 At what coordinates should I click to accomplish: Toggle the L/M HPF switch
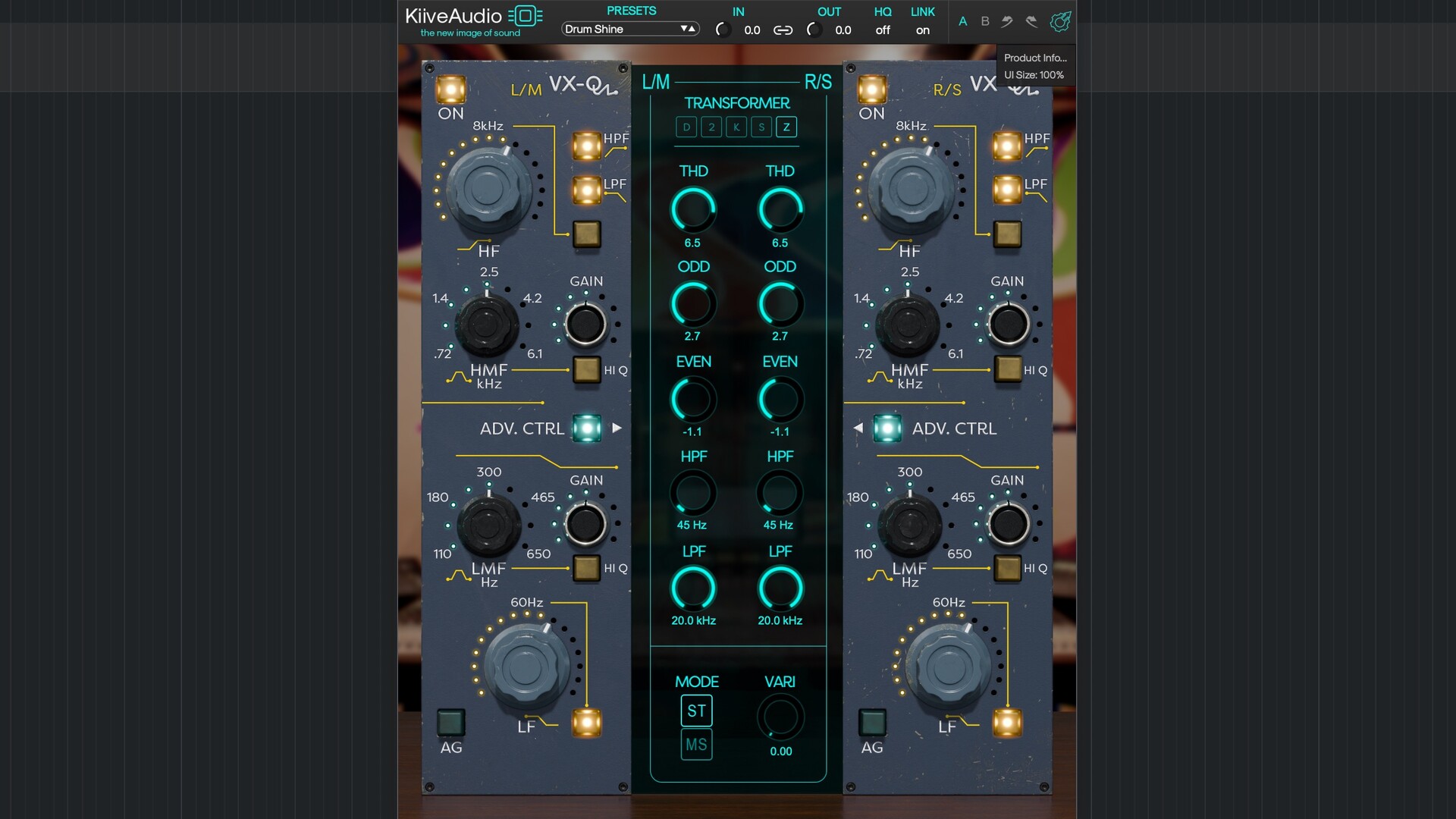click(x=586, y=145)
